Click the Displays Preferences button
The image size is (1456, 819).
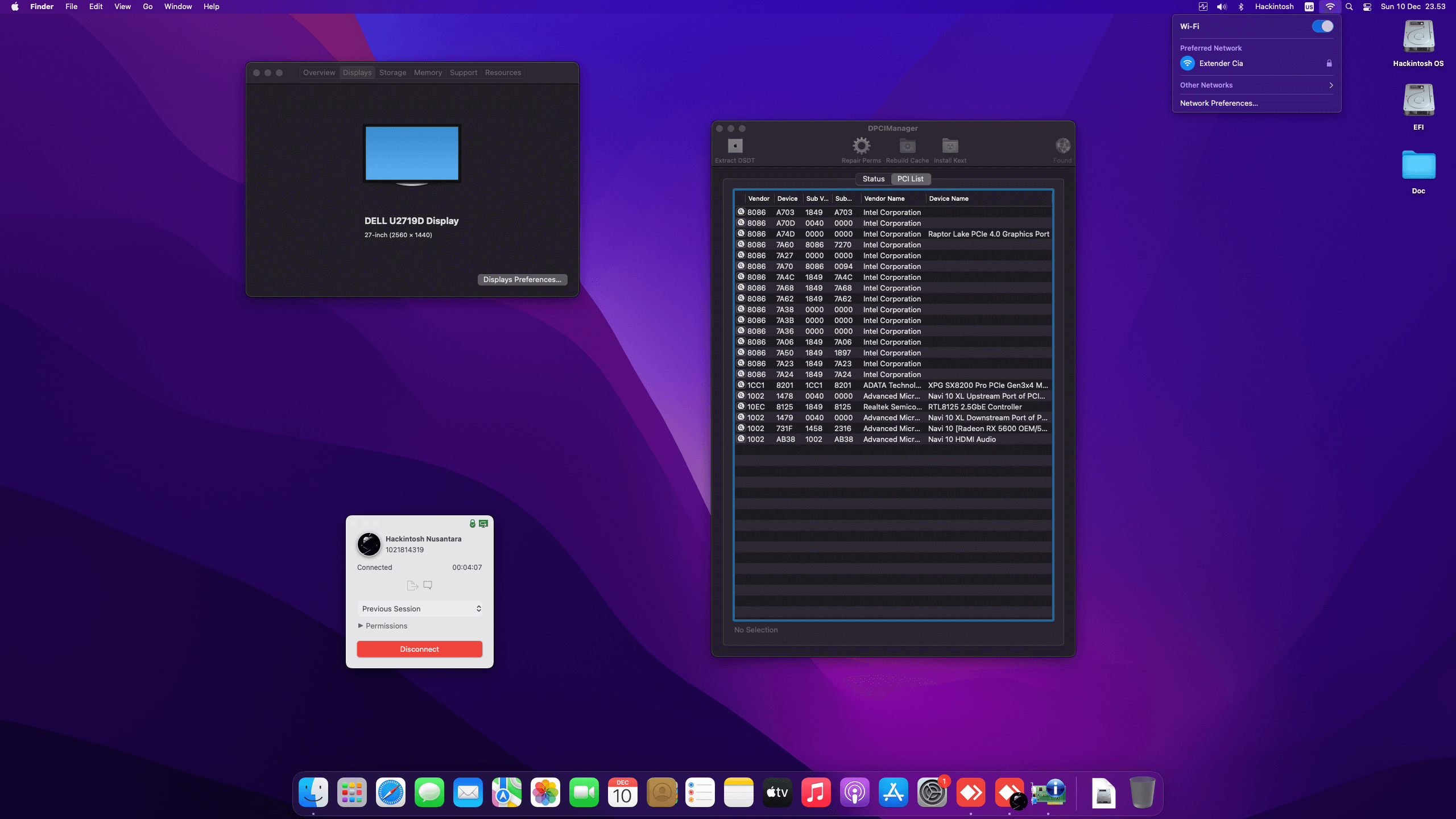[522, 279]
